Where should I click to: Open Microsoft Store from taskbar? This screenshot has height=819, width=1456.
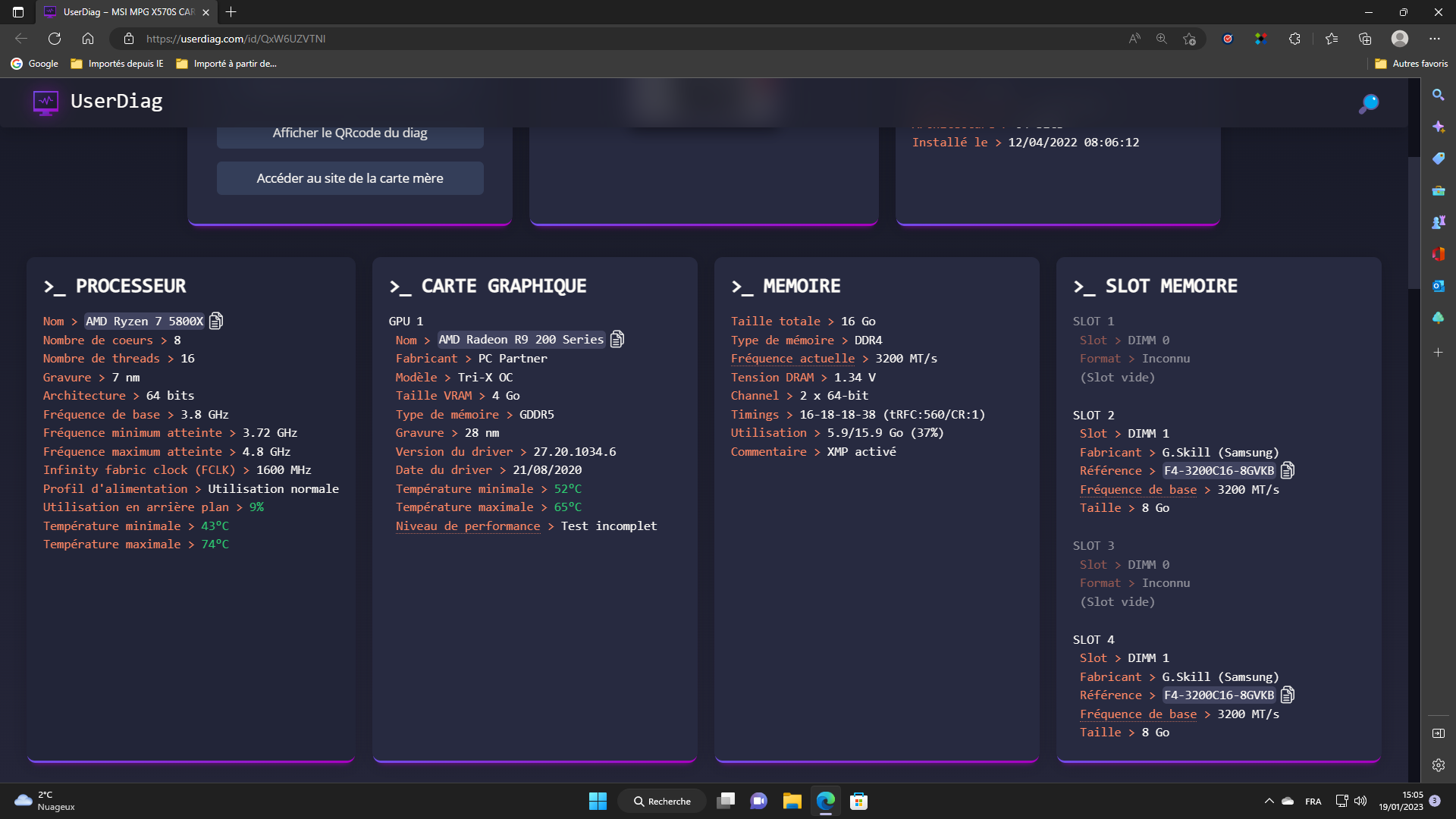click(858, 801)
